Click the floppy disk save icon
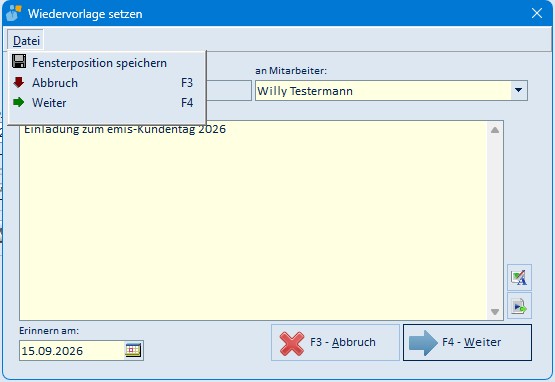 [x=19, y=62]
